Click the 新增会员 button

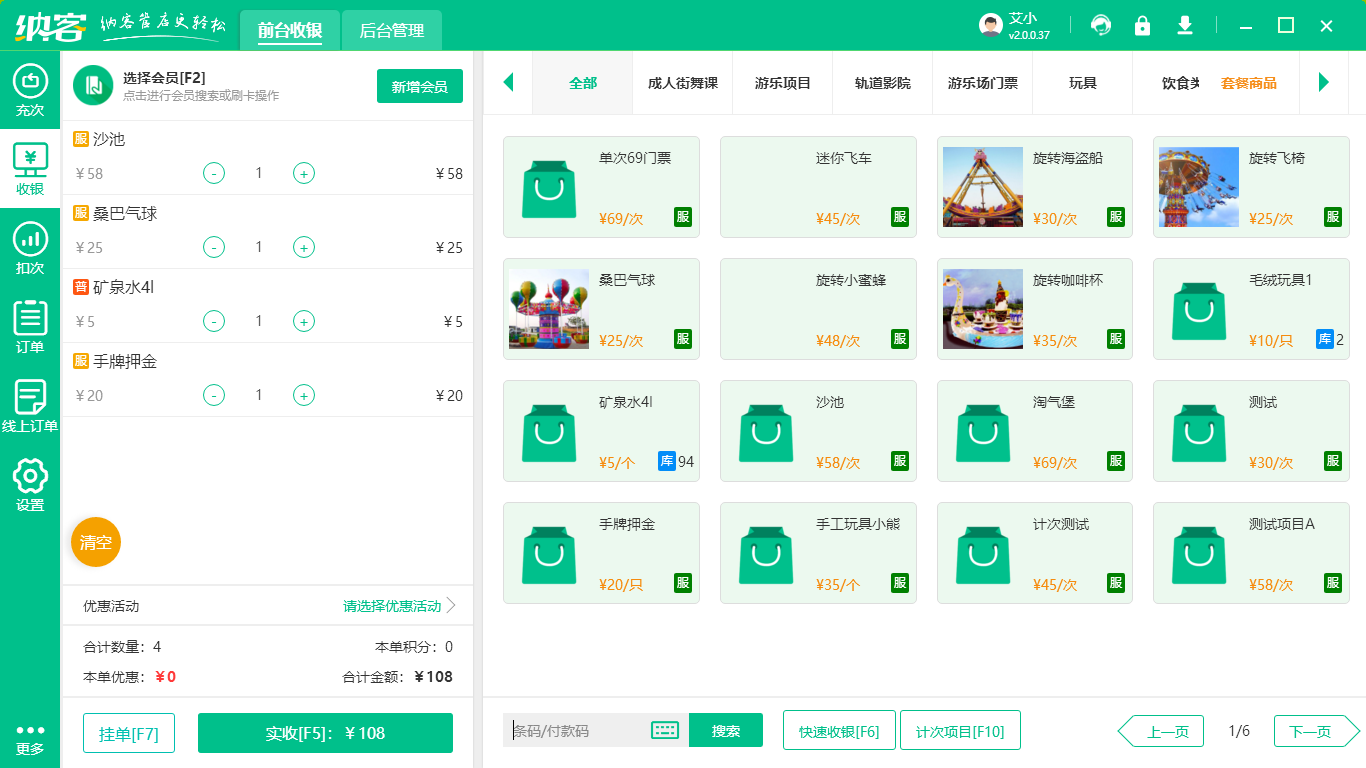click(419, 87)
